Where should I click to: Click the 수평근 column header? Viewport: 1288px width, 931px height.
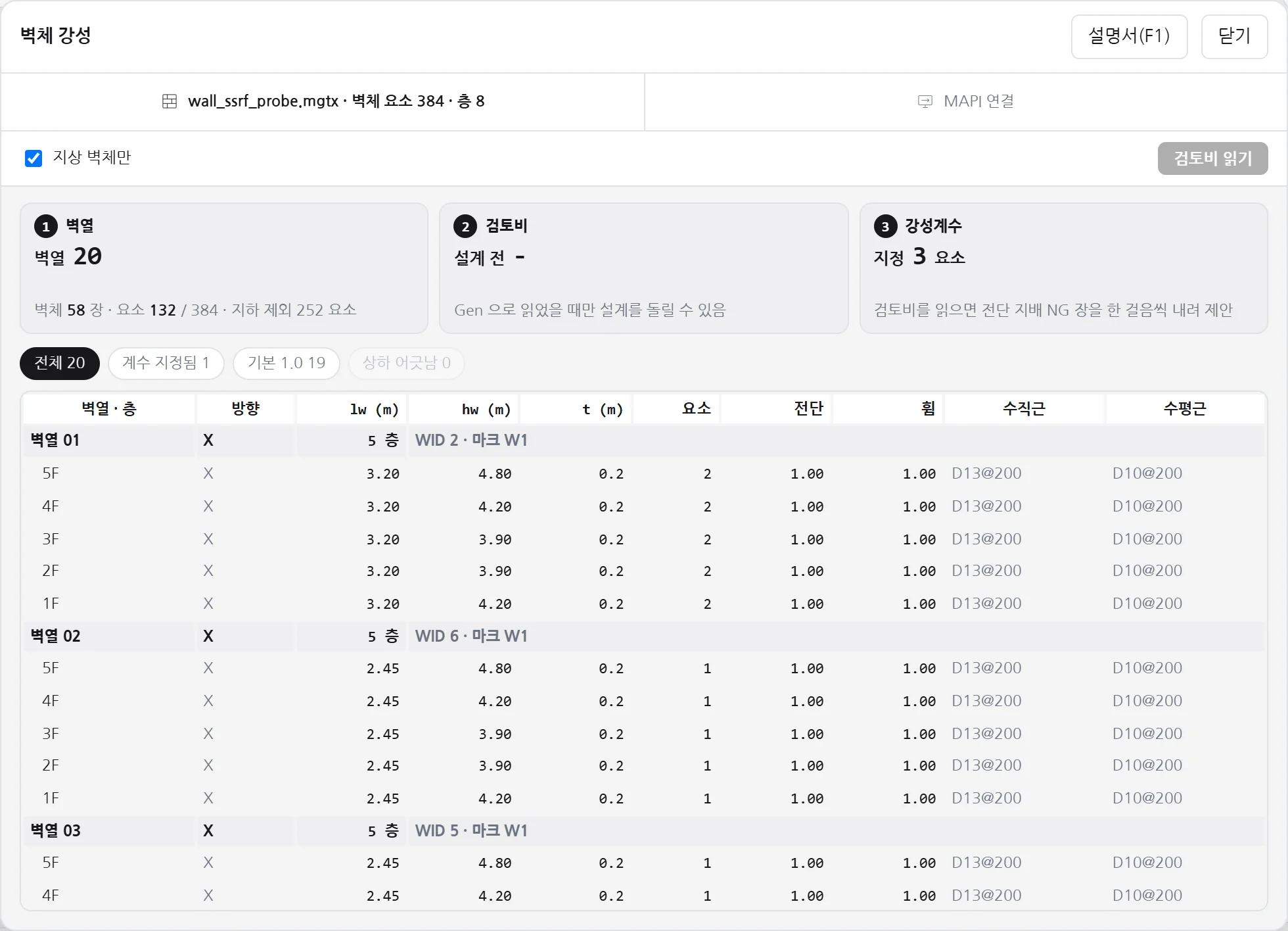[x=1185, y=409]
